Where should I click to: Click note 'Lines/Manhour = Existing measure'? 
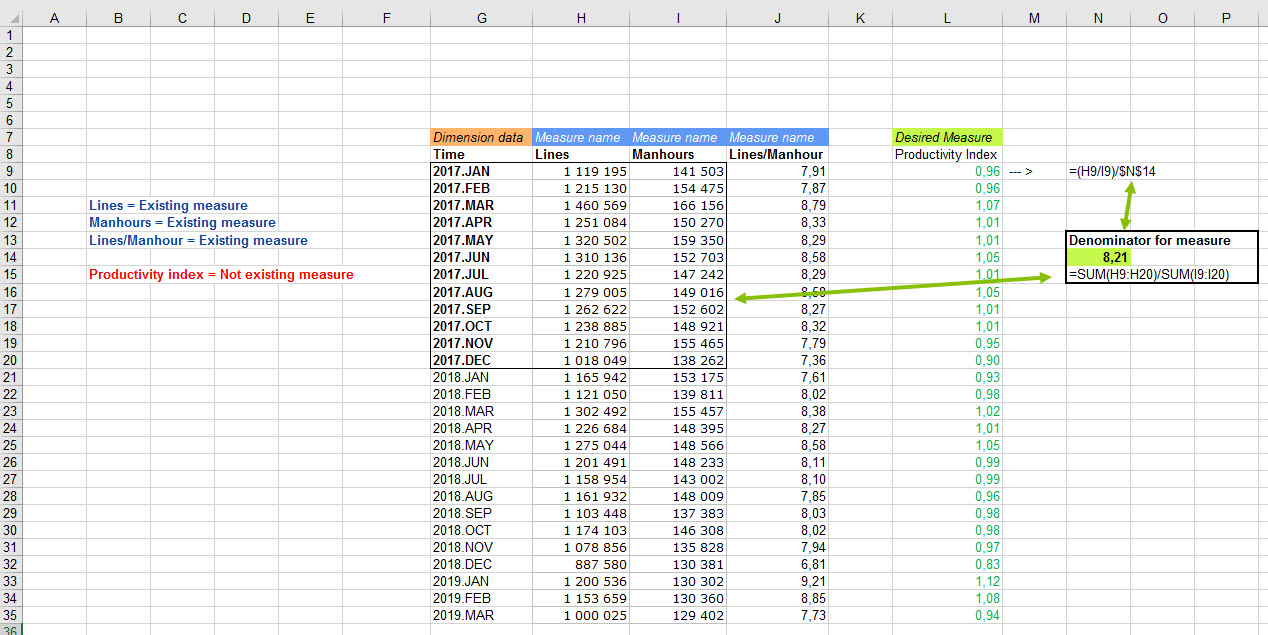tap(198, 240)
